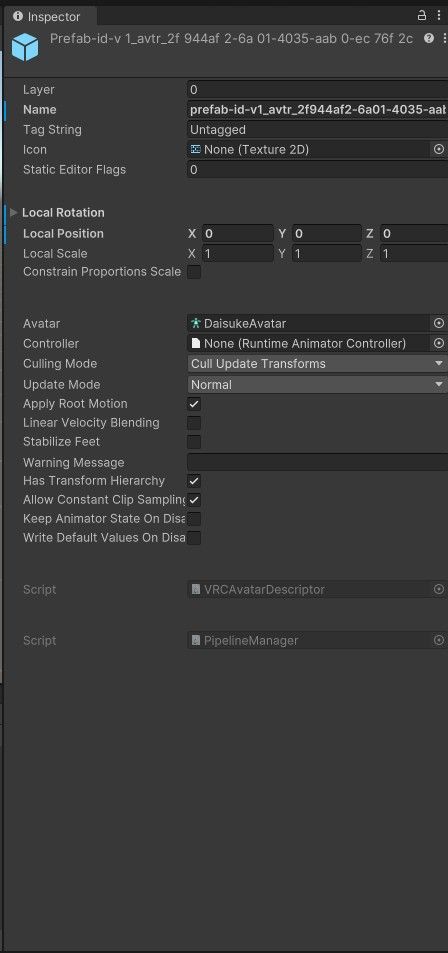Open object picker for PipelineManager script

(439, 641)
